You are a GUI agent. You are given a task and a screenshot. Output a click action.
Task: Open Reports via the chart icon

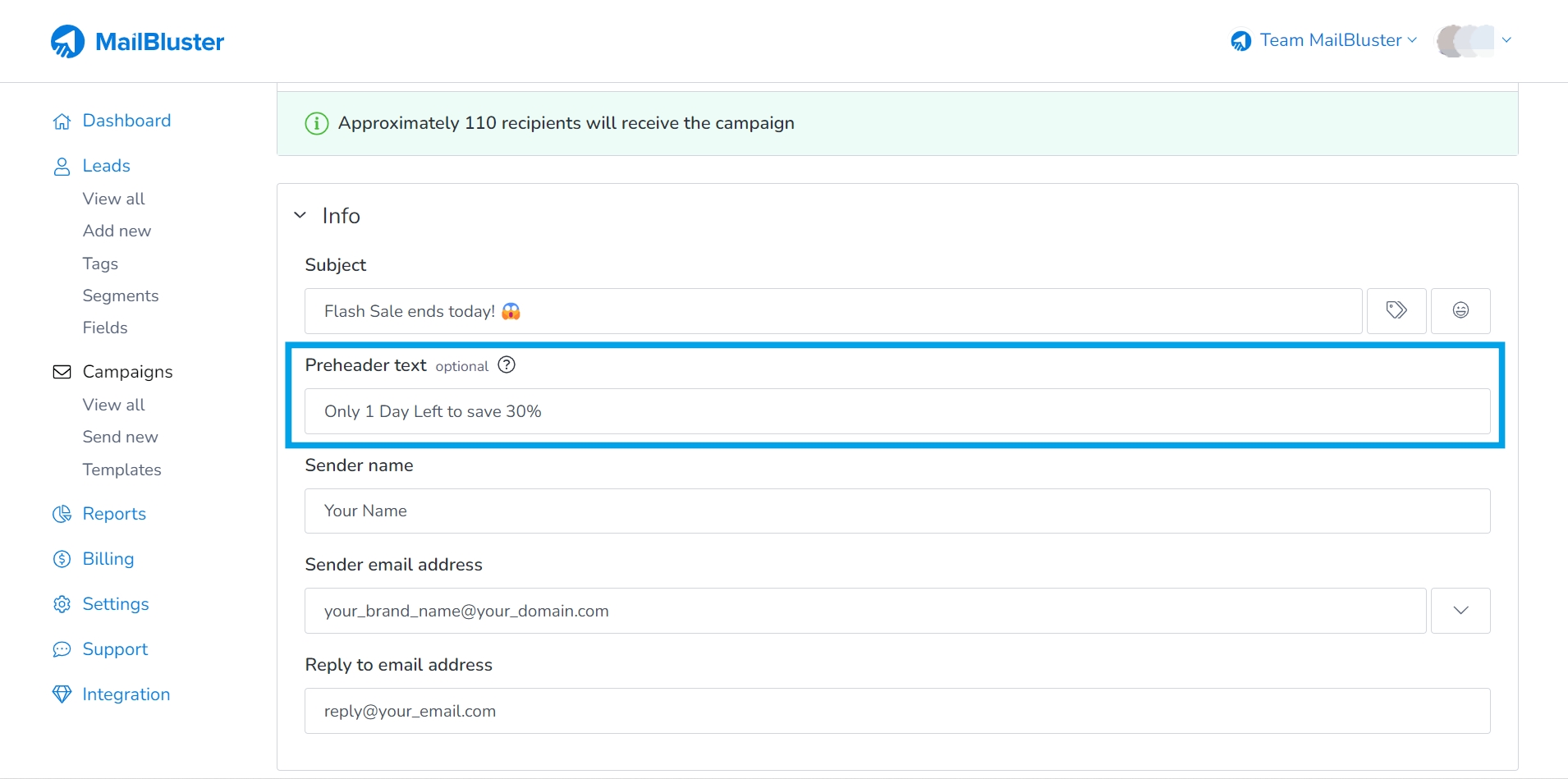click(62, 514)
